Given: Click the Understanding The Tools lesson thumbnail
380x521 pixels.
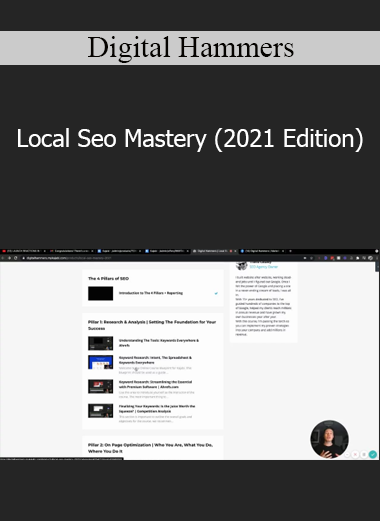Looking at the screenshot, I should tap(100, 343).
